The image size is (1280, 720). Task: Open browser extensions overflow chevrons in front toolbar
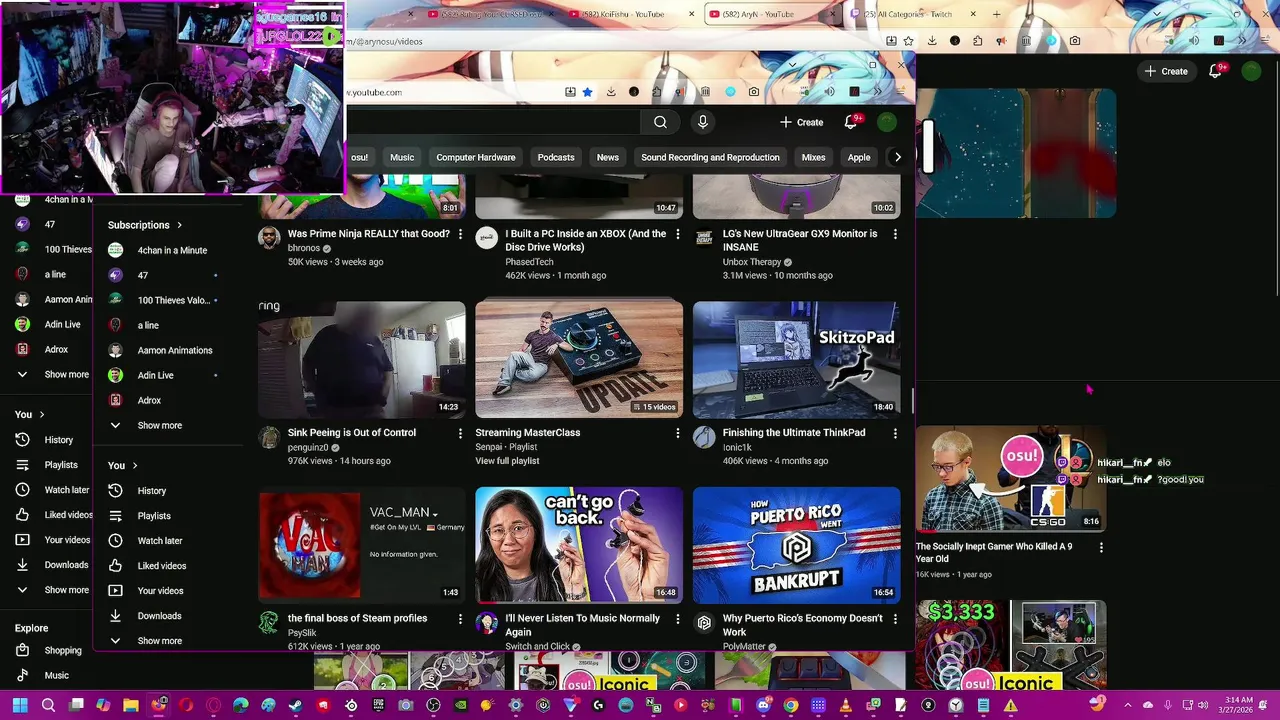pyautogui.click(x=877, y=92)
